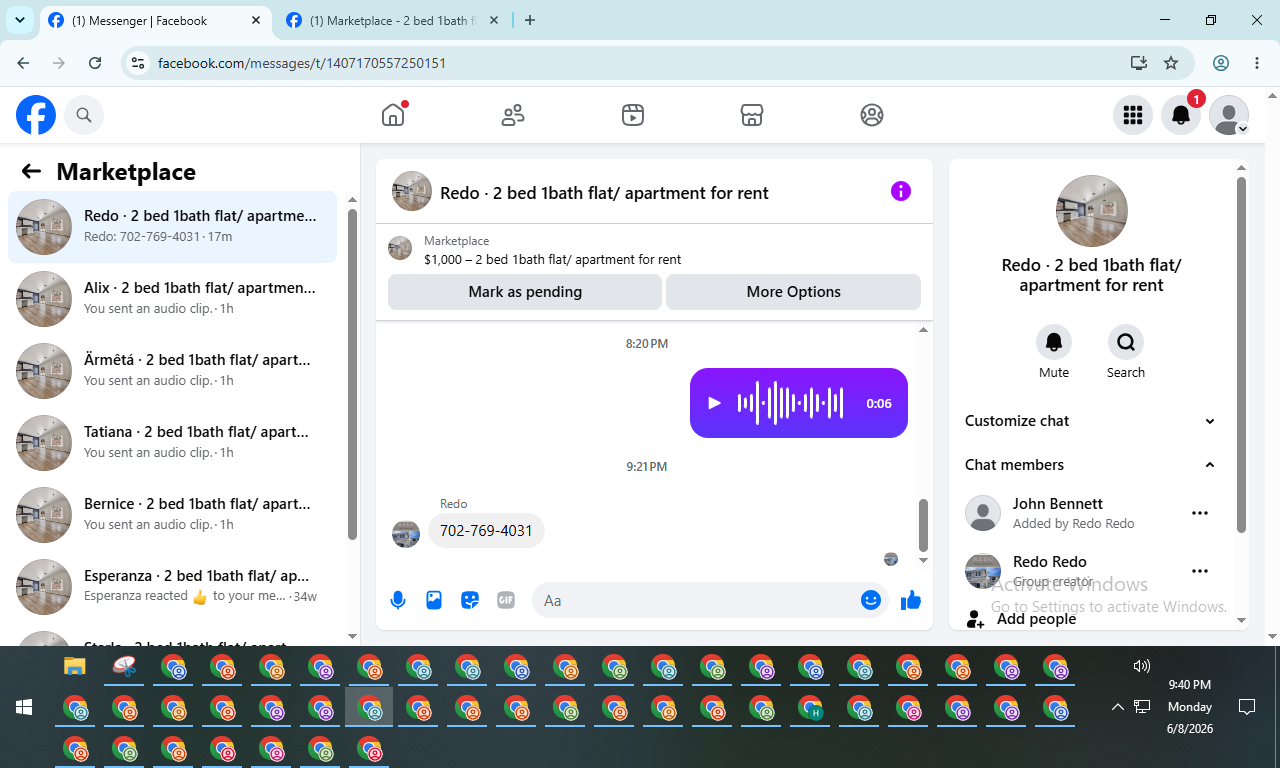The height and width of the screenshot is (768, 1280).
Task: Click the voice clip microphone icon
Action: [398, 600]
